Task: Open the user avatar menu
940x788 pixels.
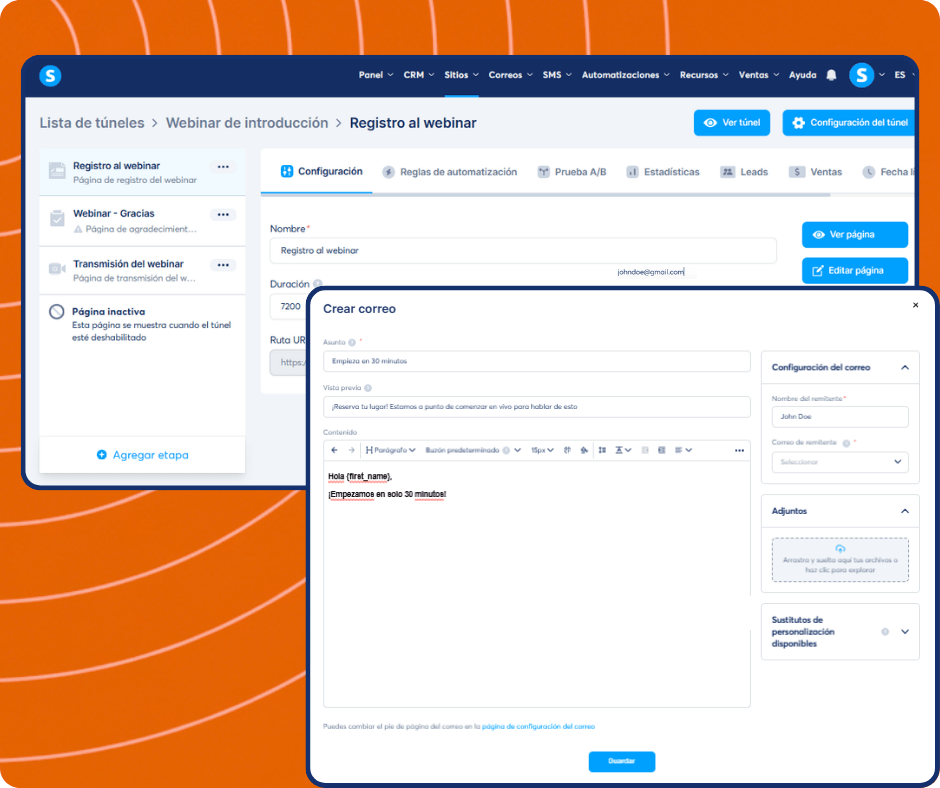Action: 861,75
